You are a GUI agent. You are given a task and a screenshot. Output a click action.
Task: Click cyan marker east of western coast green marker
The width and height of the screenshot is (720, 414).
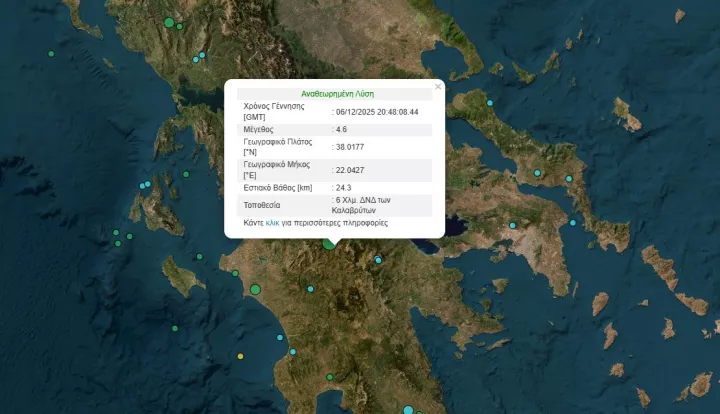[x=310, y=289]
